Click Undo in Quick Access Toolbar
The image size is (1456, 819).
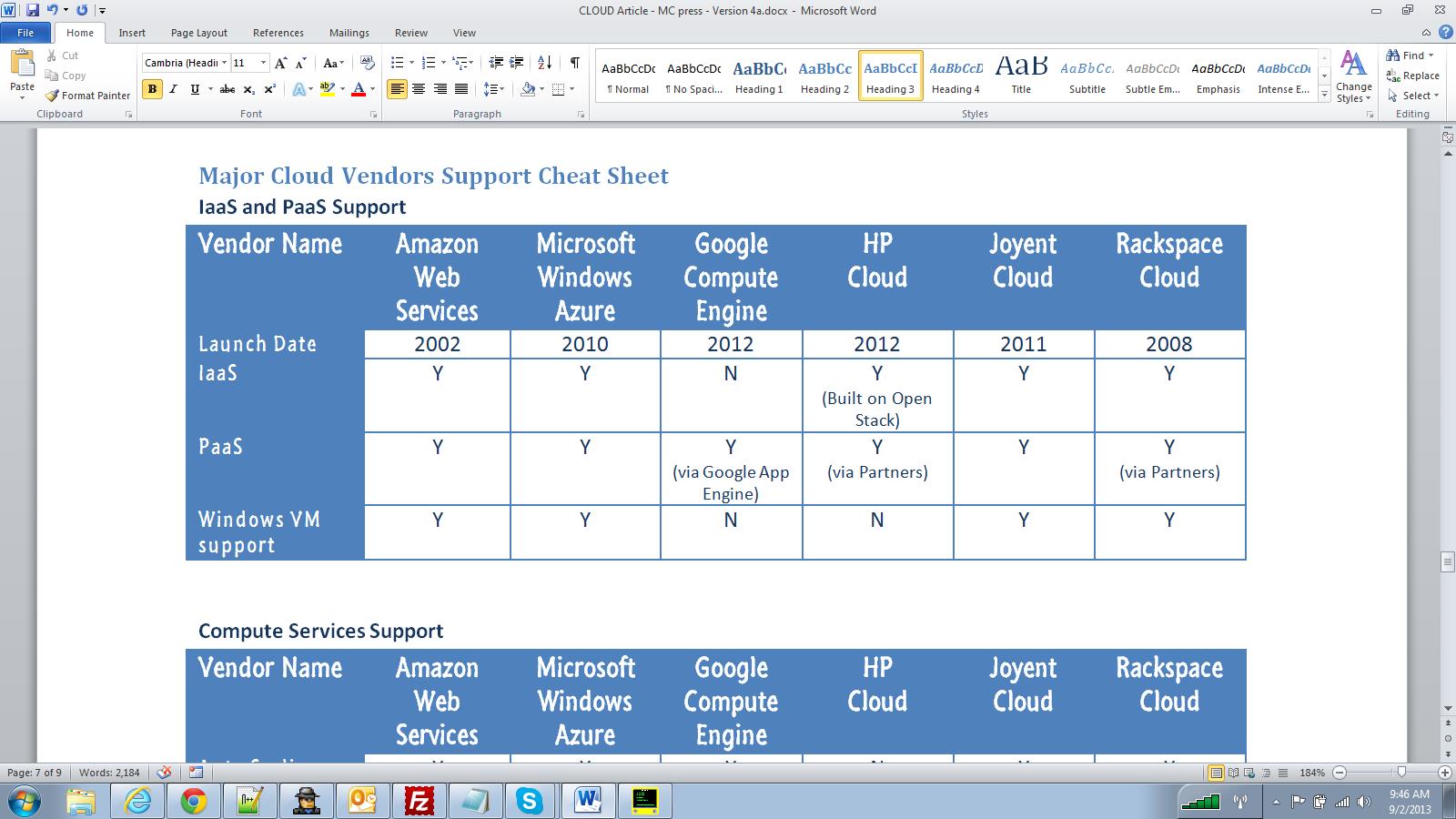click(x=53, y=10)
